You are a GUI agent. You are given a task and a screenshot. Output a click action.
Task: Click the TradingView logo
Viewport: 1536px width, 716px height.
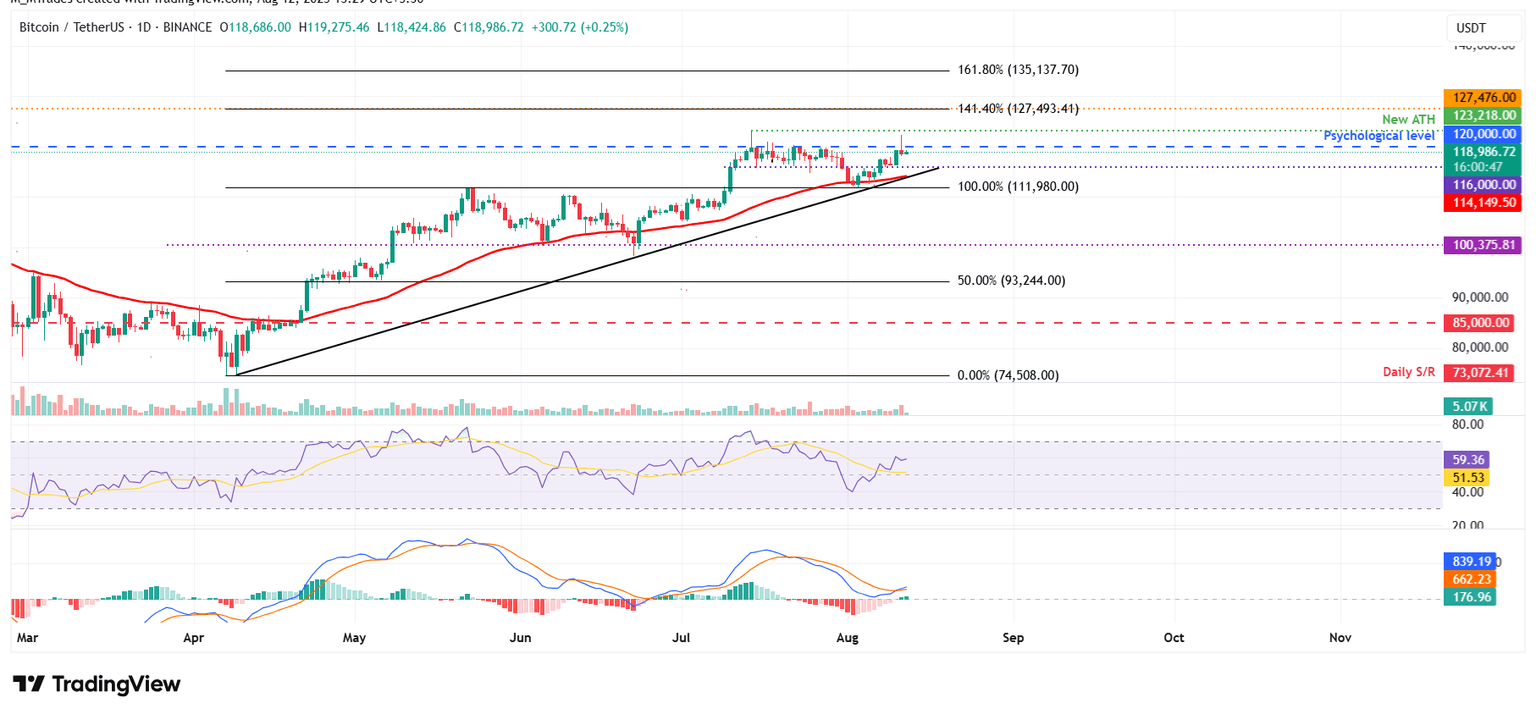(x=95, y=684)
